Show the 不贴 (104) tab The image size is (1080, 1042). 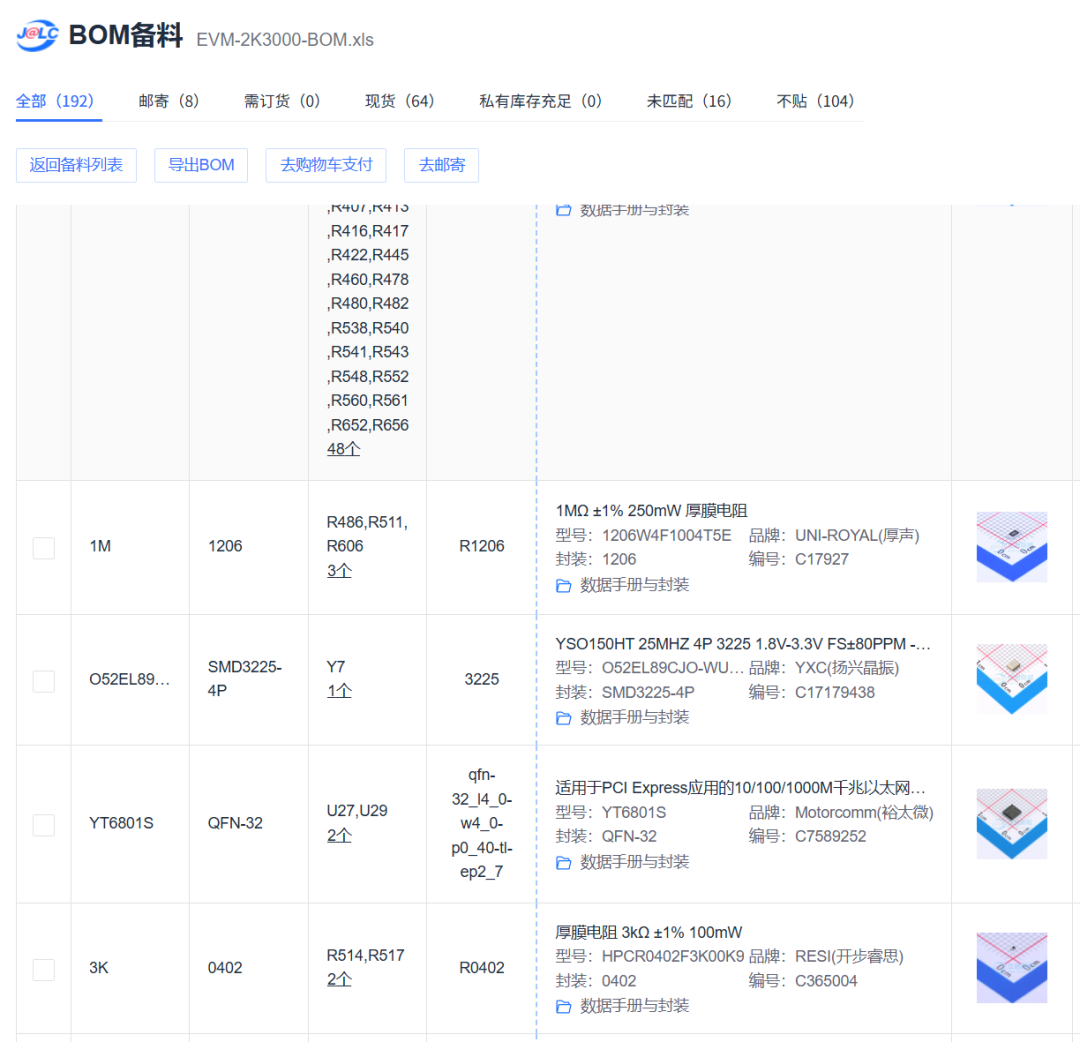(816, 102)
